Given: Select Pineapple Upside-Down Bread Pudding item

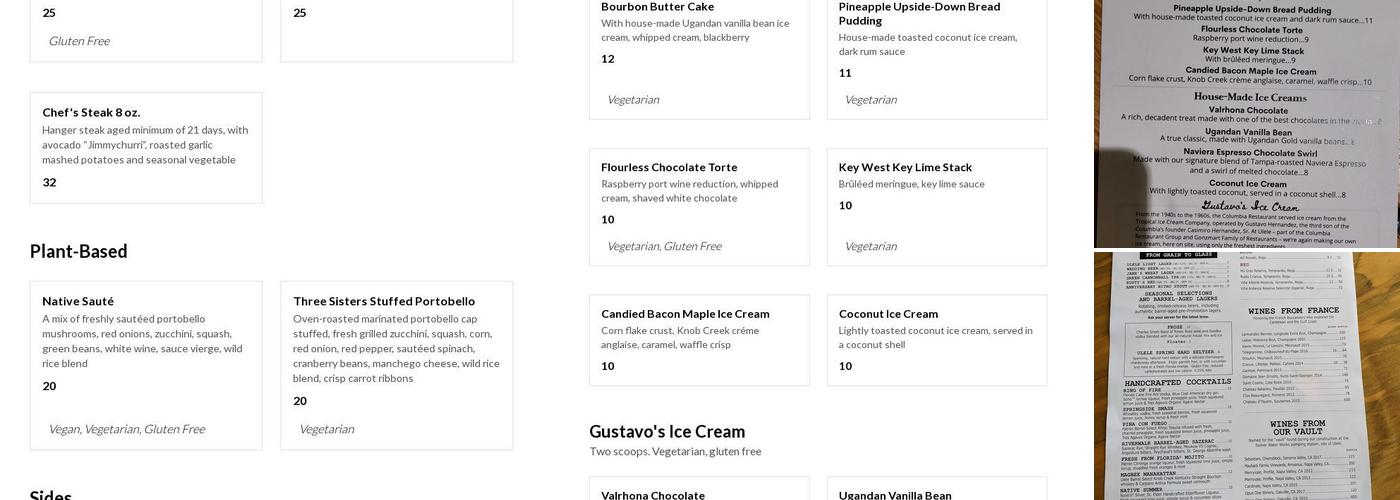Looking at the screenshot, I should point(919,13).
